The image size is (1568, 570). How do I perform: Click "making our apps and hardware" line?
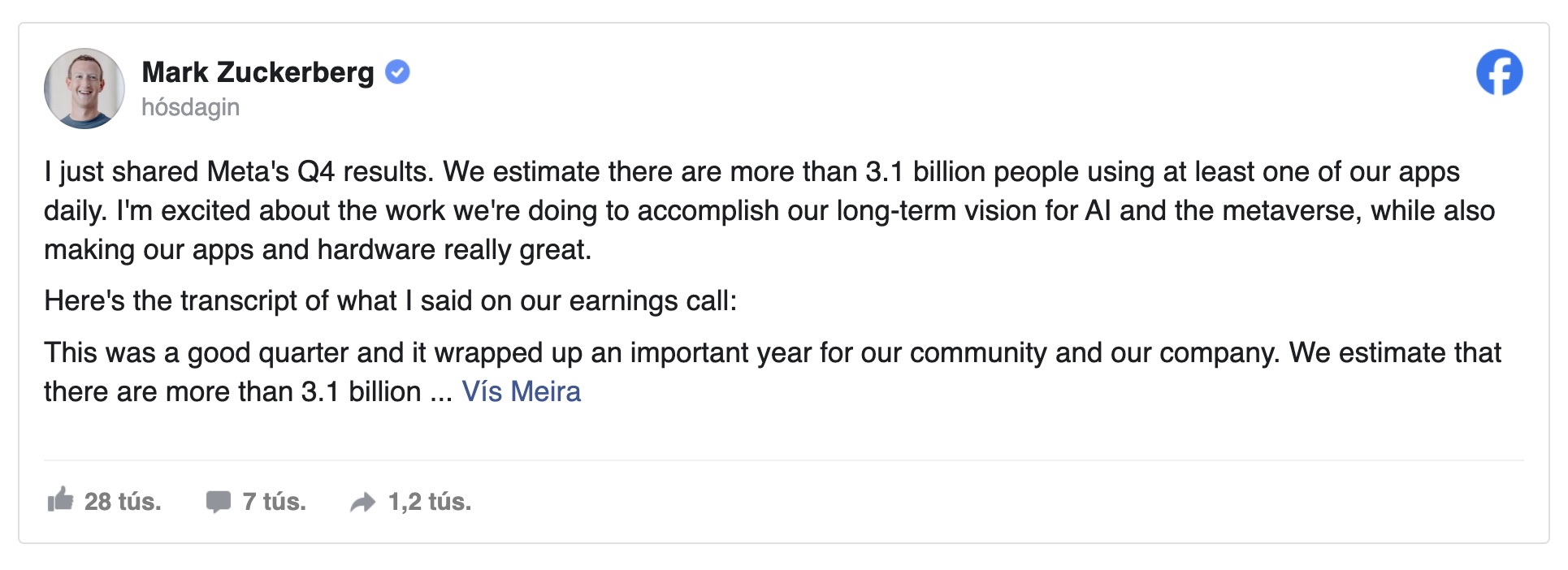pos(318,250)
